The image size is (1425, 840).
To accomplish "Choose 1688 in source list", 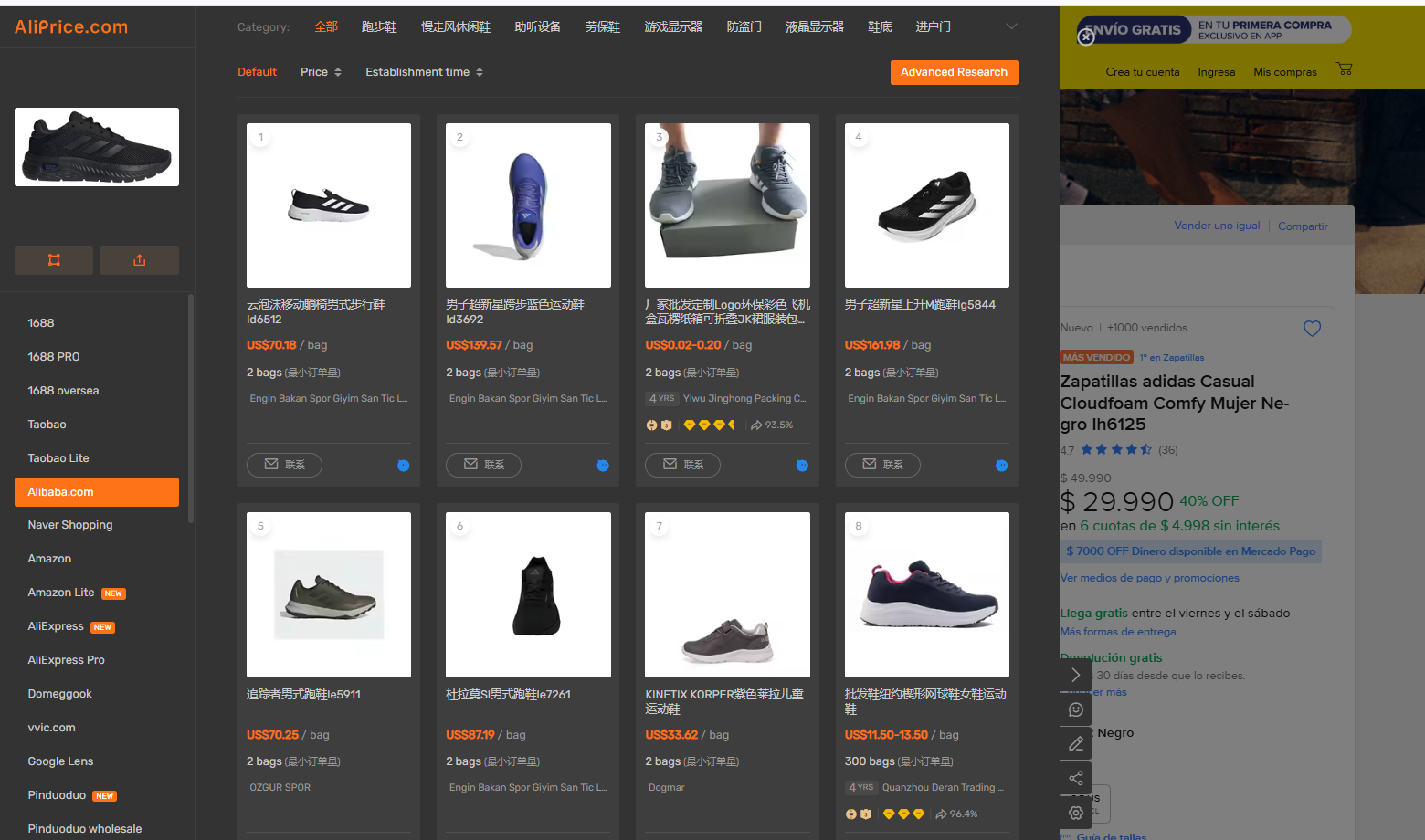I will point(97,323).
